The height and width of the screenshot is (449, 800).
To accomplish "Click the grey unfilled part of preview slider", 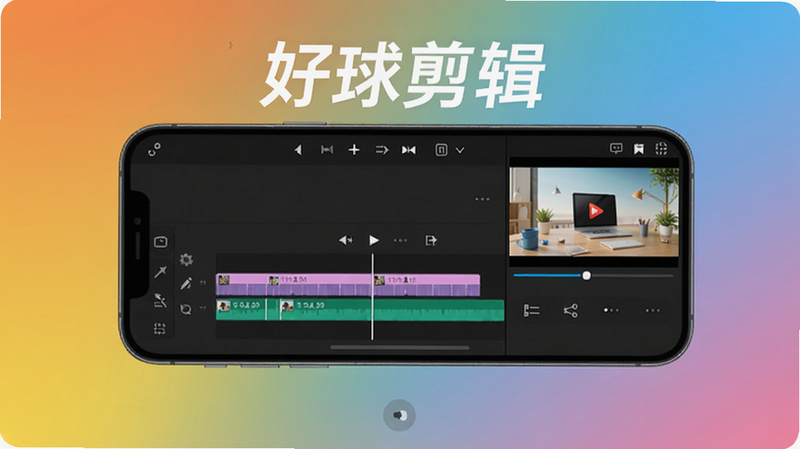I will (x=632, y=276).
